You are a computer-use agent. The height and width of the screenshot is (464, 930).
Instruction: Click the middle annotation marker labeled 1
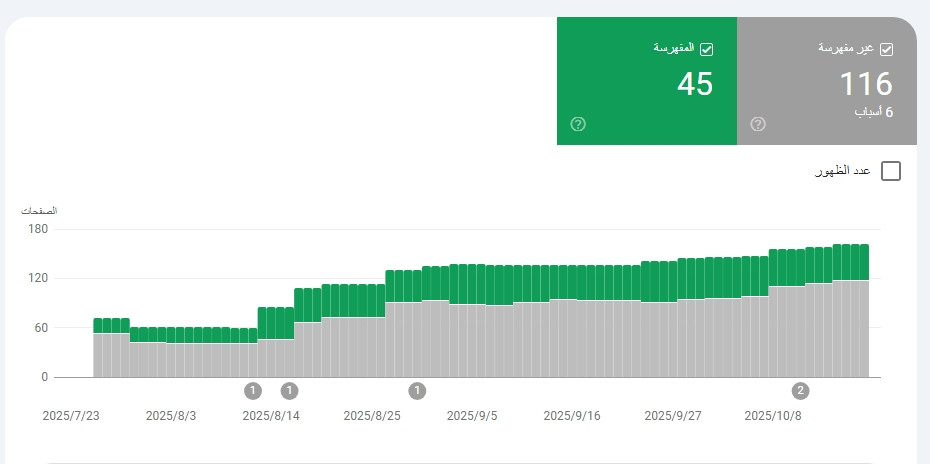290,390
